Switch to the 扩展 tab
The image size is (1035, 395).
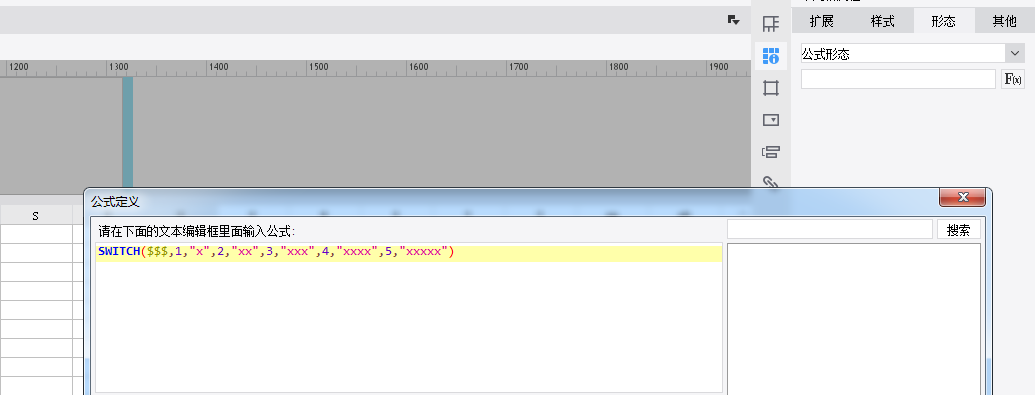point(822,21)
